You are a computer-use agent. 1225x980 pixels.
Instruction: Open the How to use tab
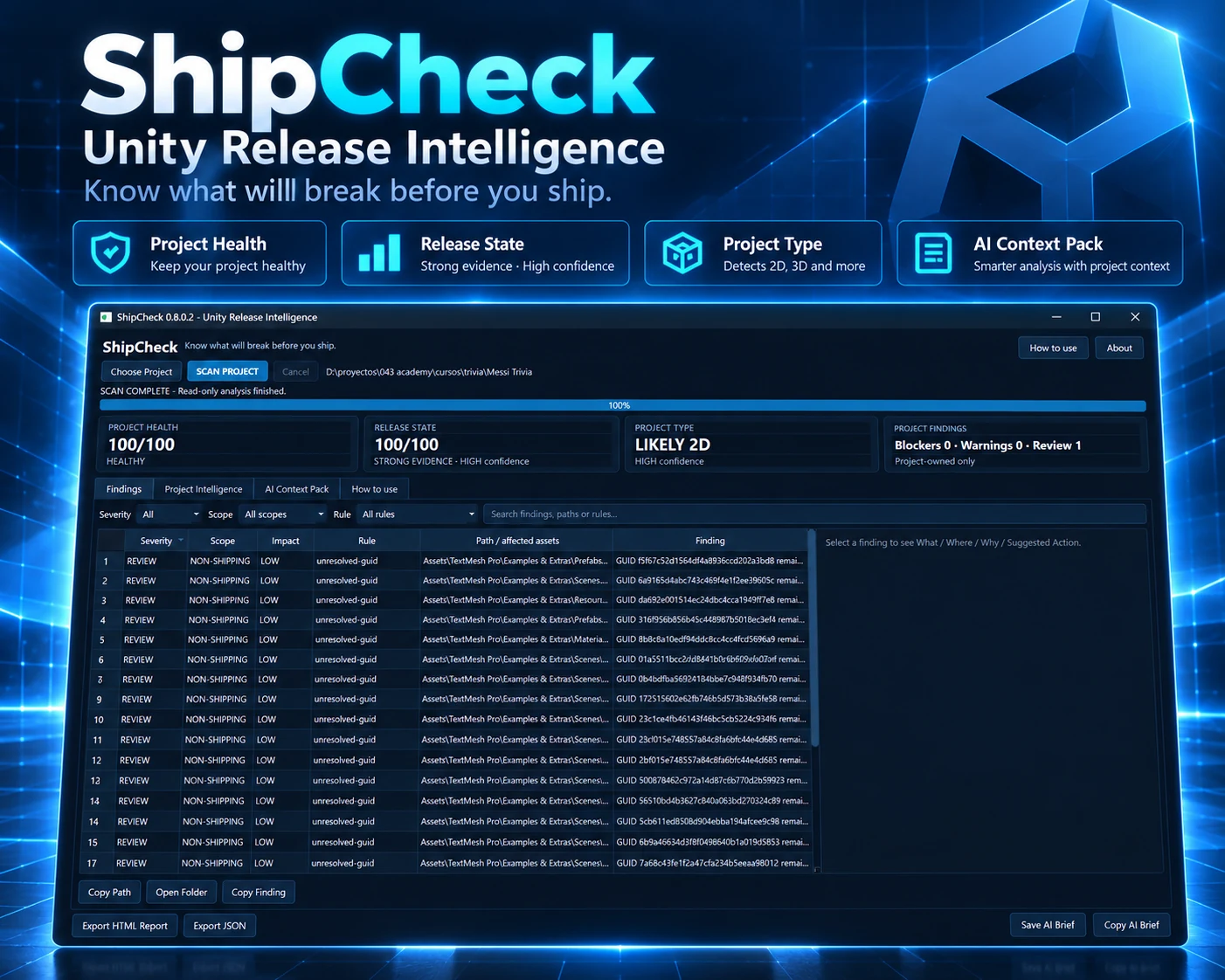tap(374, 489)
